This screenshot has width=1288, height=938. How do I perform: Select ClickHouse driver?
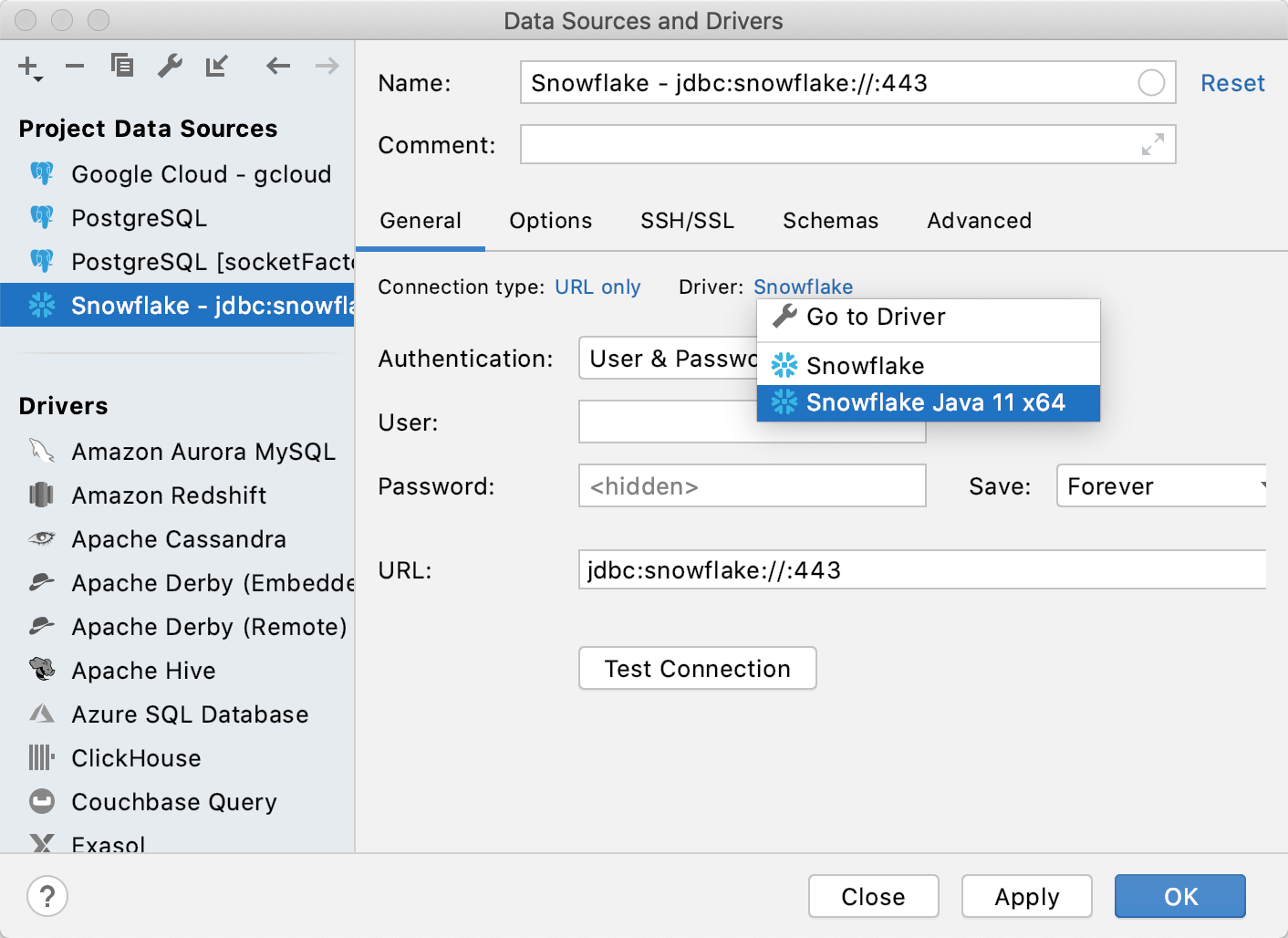[177, 758]
